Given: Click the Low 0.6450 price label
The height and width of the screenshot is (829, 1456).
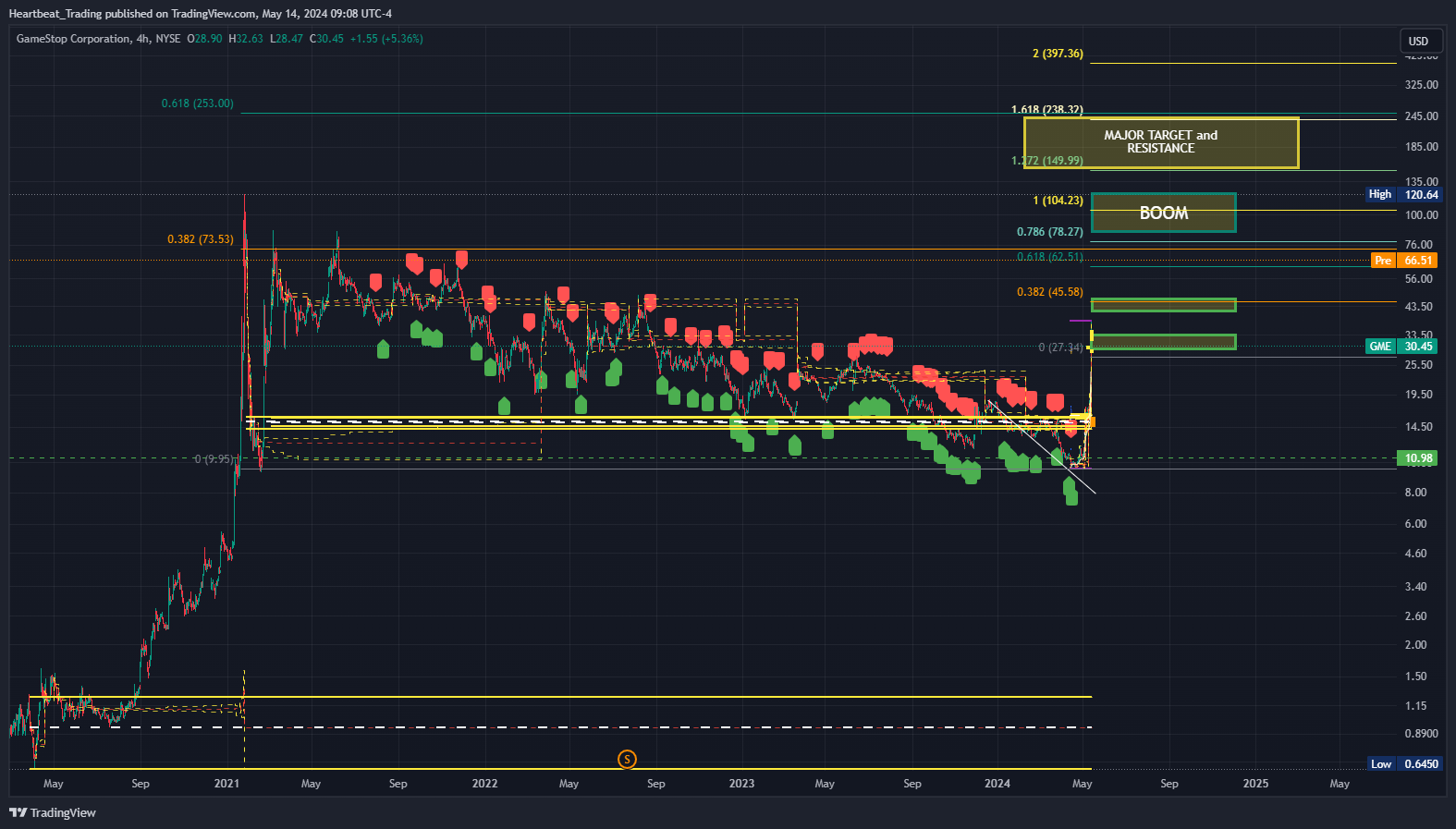Looking at the screenshot, I should tap(1403, 764).
